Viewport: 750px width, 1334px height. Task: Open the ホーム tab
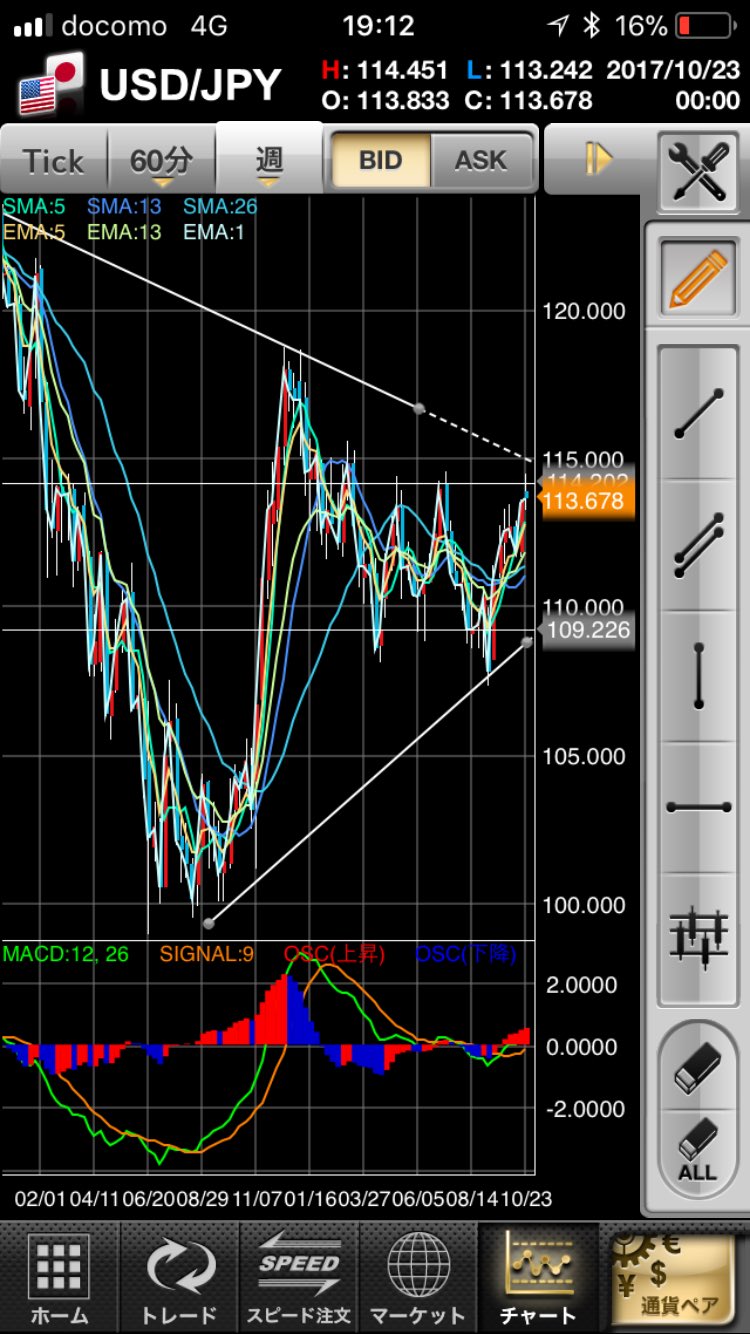(x=58, y=1277)
